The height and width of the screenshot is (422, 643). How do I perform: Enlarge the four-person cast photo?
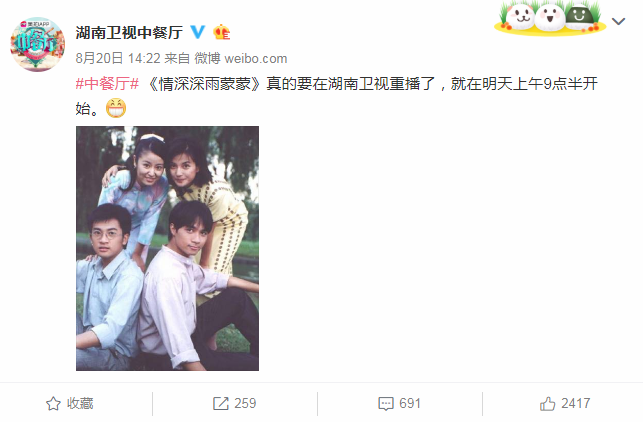167,249
